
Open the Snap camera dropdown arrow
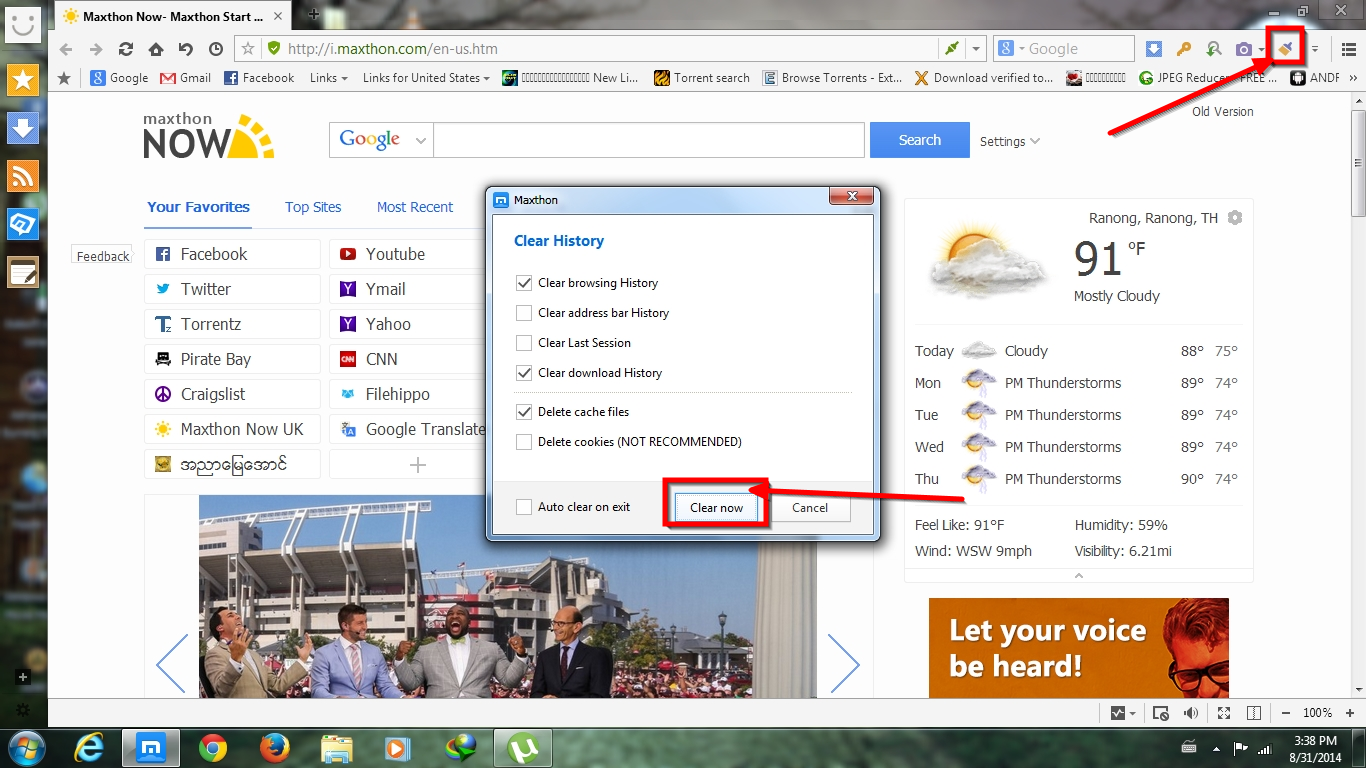coord(1262,49)
